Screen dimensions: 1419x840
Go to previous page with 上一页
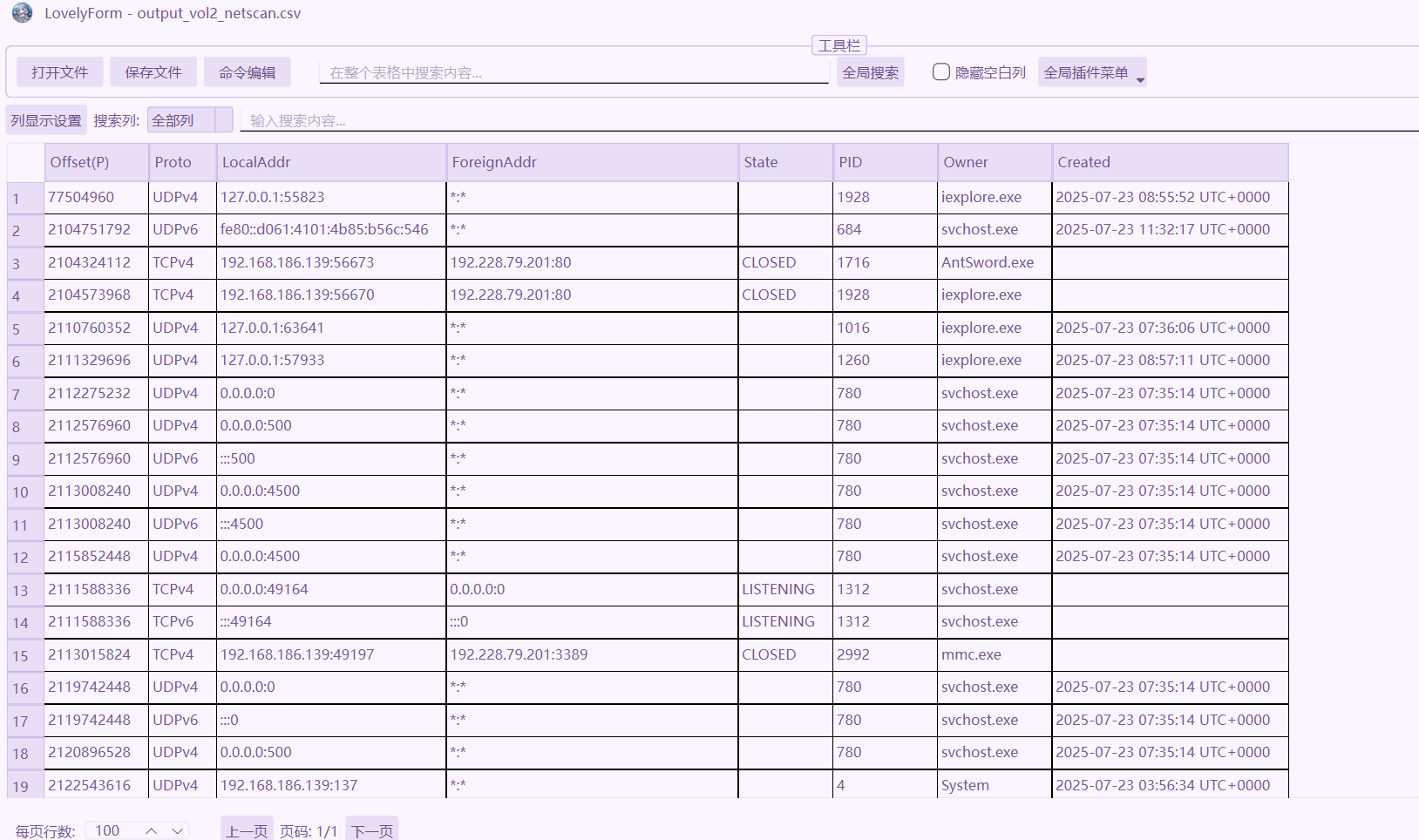(x=247, y=830)
